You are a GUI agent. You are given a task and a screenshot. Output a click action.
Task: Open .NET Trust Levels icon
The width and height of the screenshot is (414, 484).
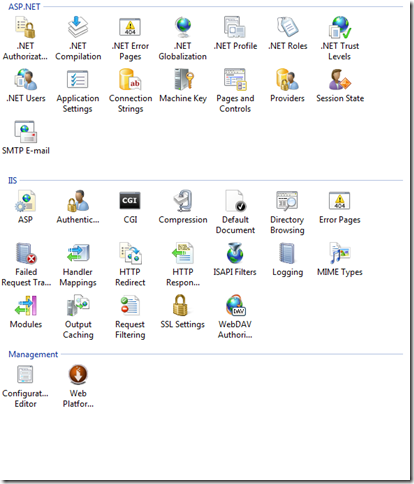pyautogui.click(x=340, y=27)
